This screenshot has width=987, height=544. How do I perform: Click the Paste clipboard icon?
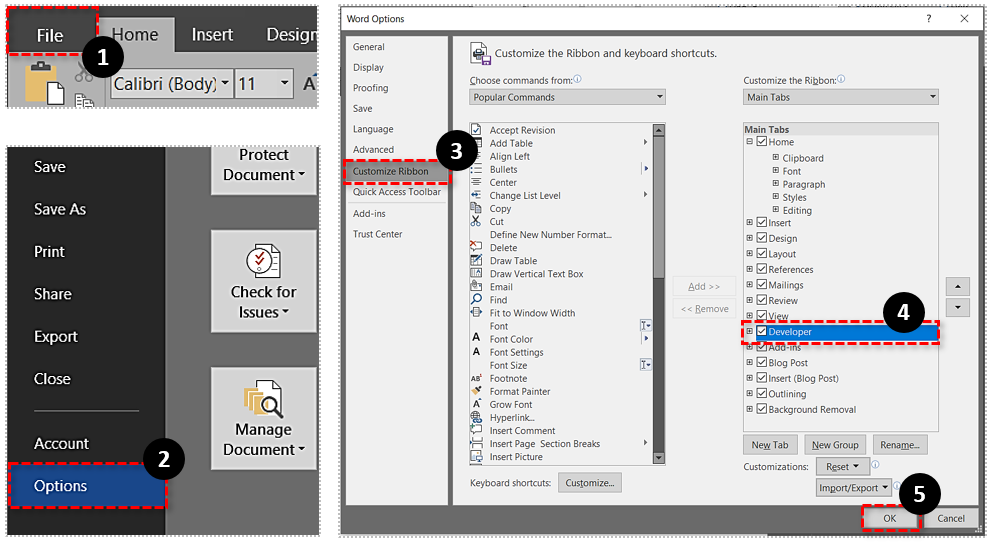(44, 83)
